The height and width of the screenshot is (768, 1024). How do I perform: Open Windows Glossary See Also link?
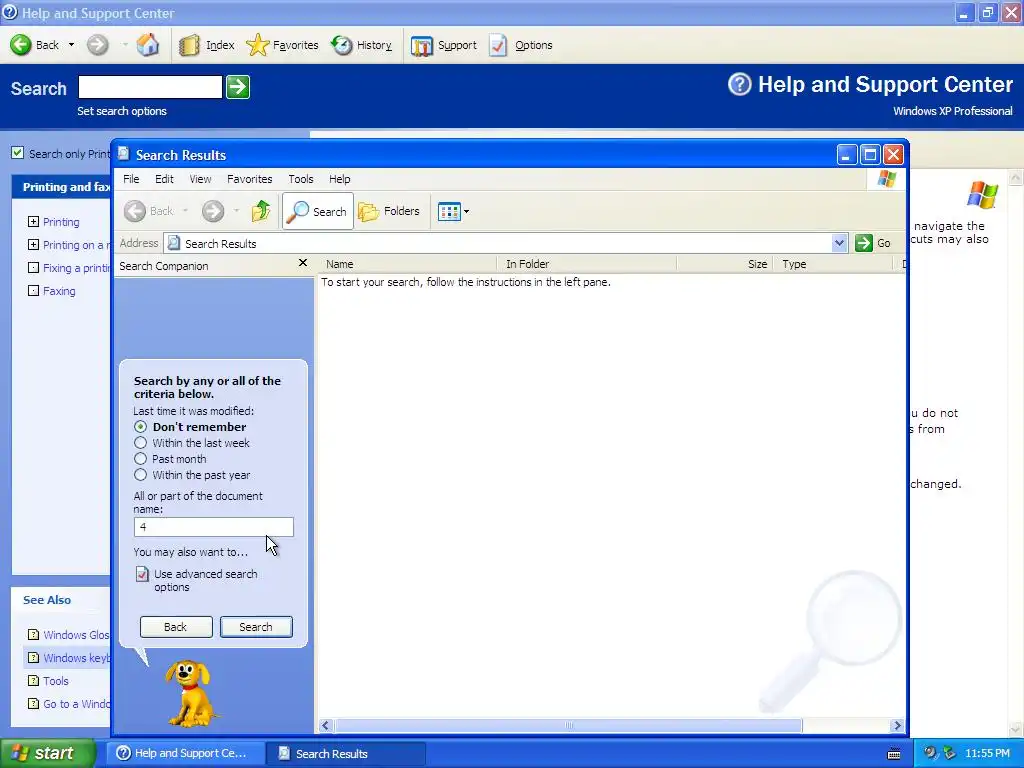[x=76, y=635]
